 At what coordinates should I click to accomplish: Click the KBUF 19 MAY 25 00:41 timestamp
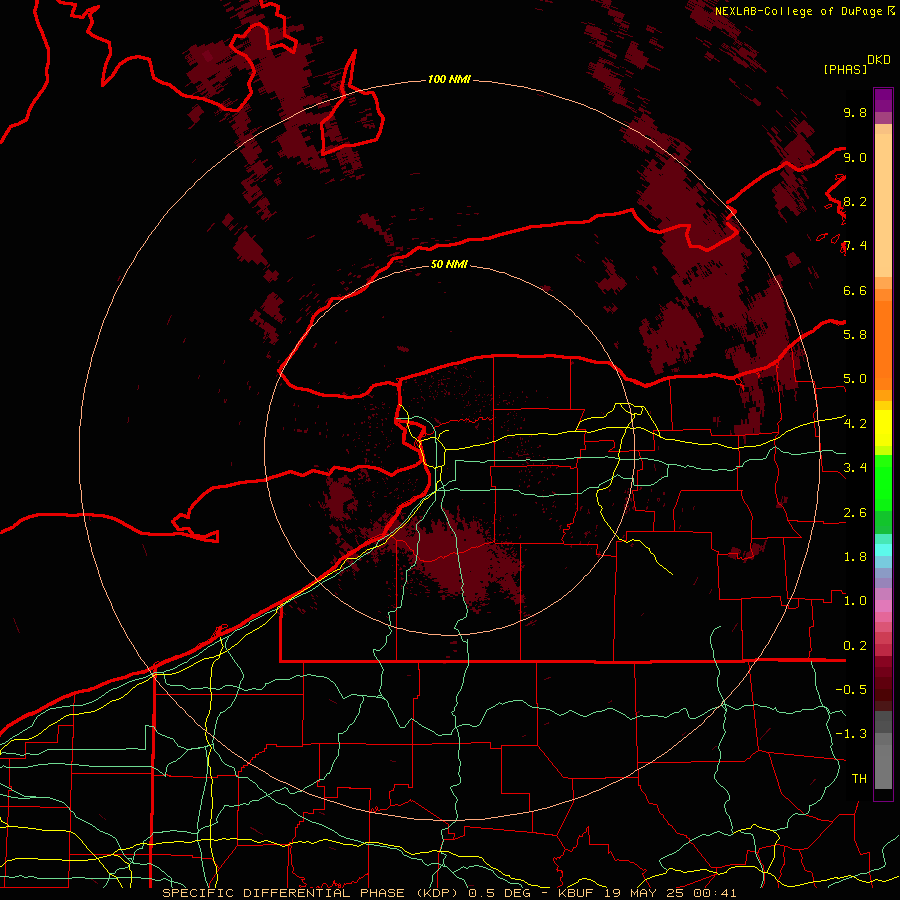(647, 893)
